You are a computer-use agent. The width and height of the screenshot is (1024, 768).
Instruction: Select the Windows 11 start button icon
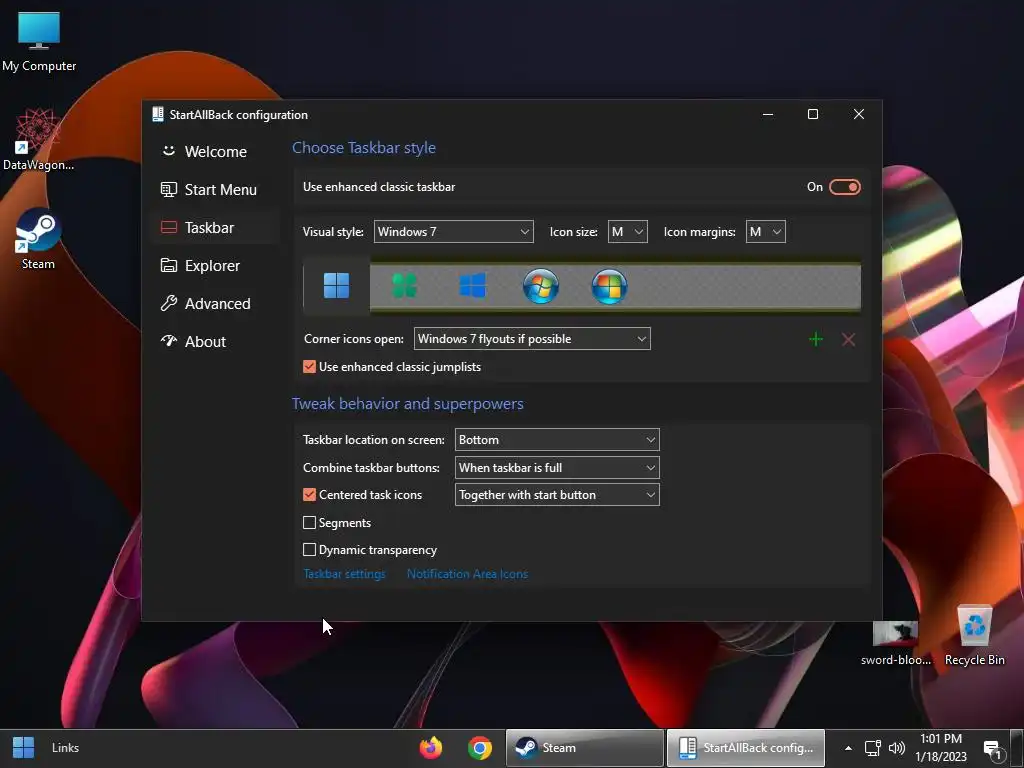pyautogui.click(x=336, y=285)
